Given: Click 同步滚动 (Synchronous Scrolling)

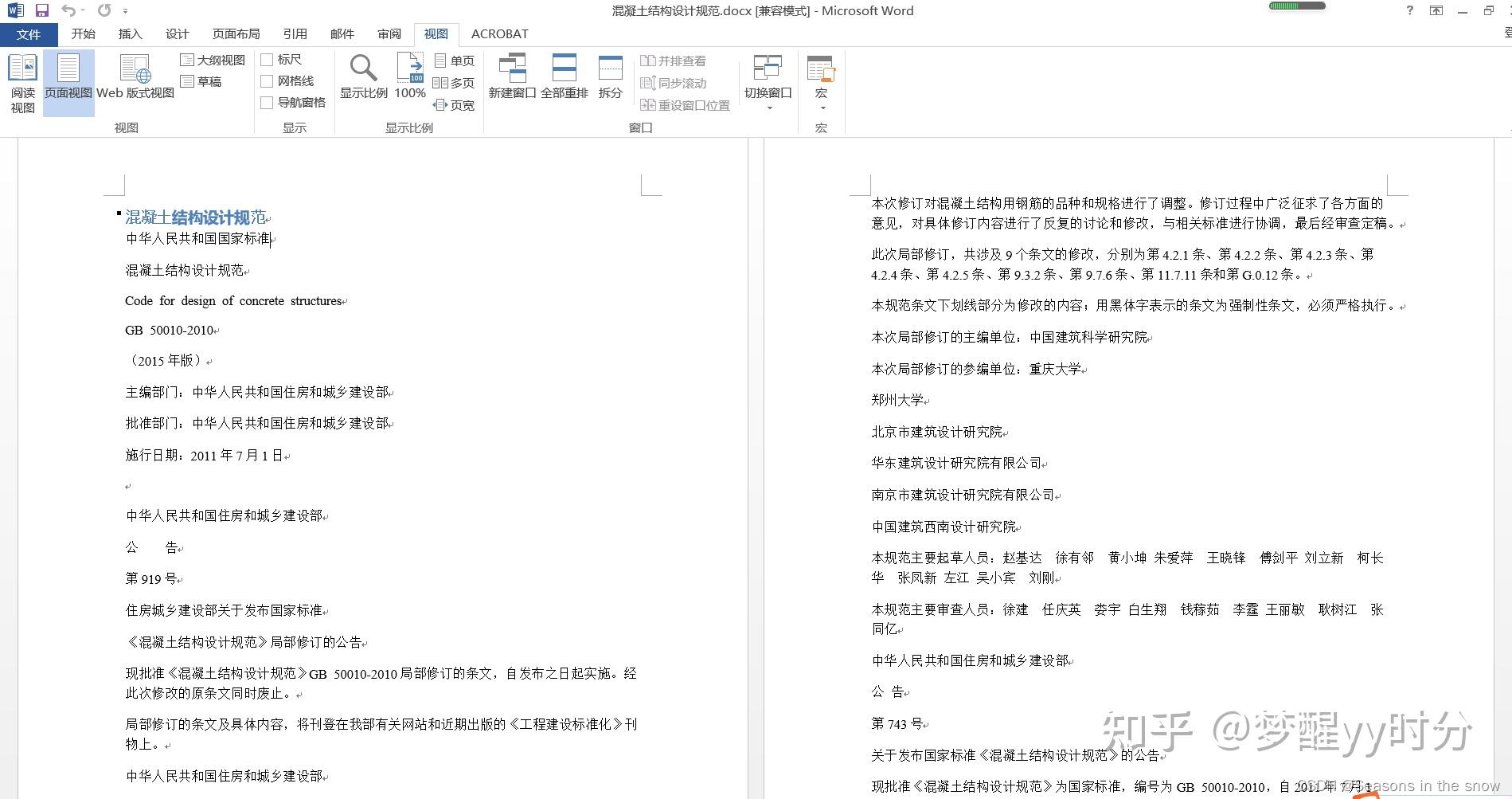Looking at the screenshot, I should 674,83.
